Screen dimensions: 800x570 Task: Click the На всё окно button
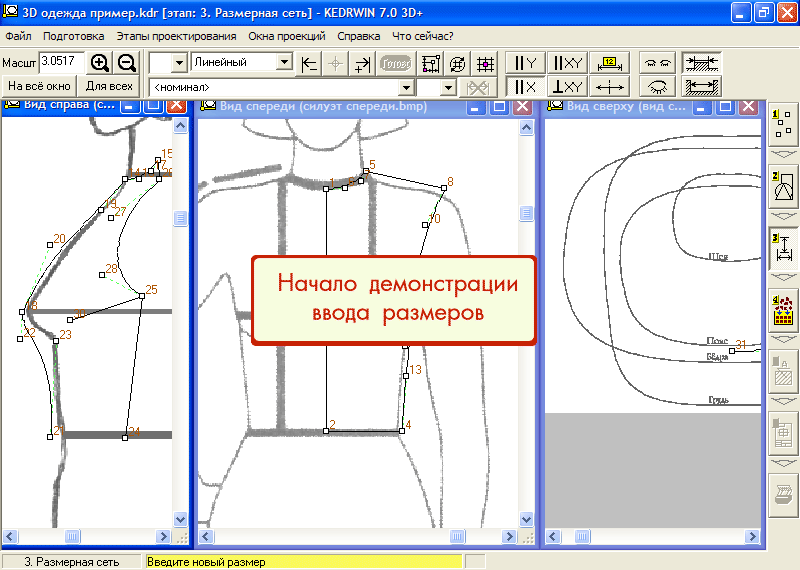click(39, 87)
